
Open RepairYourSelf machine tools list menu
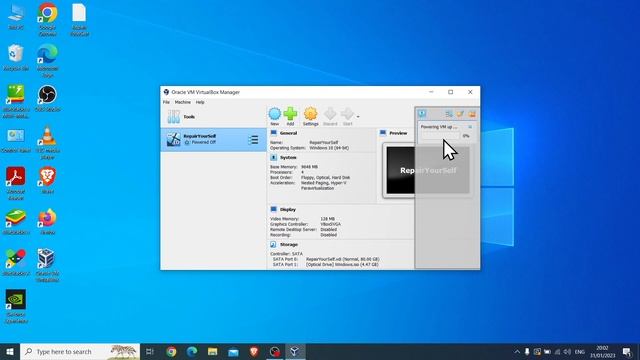[x=253, y=140]
